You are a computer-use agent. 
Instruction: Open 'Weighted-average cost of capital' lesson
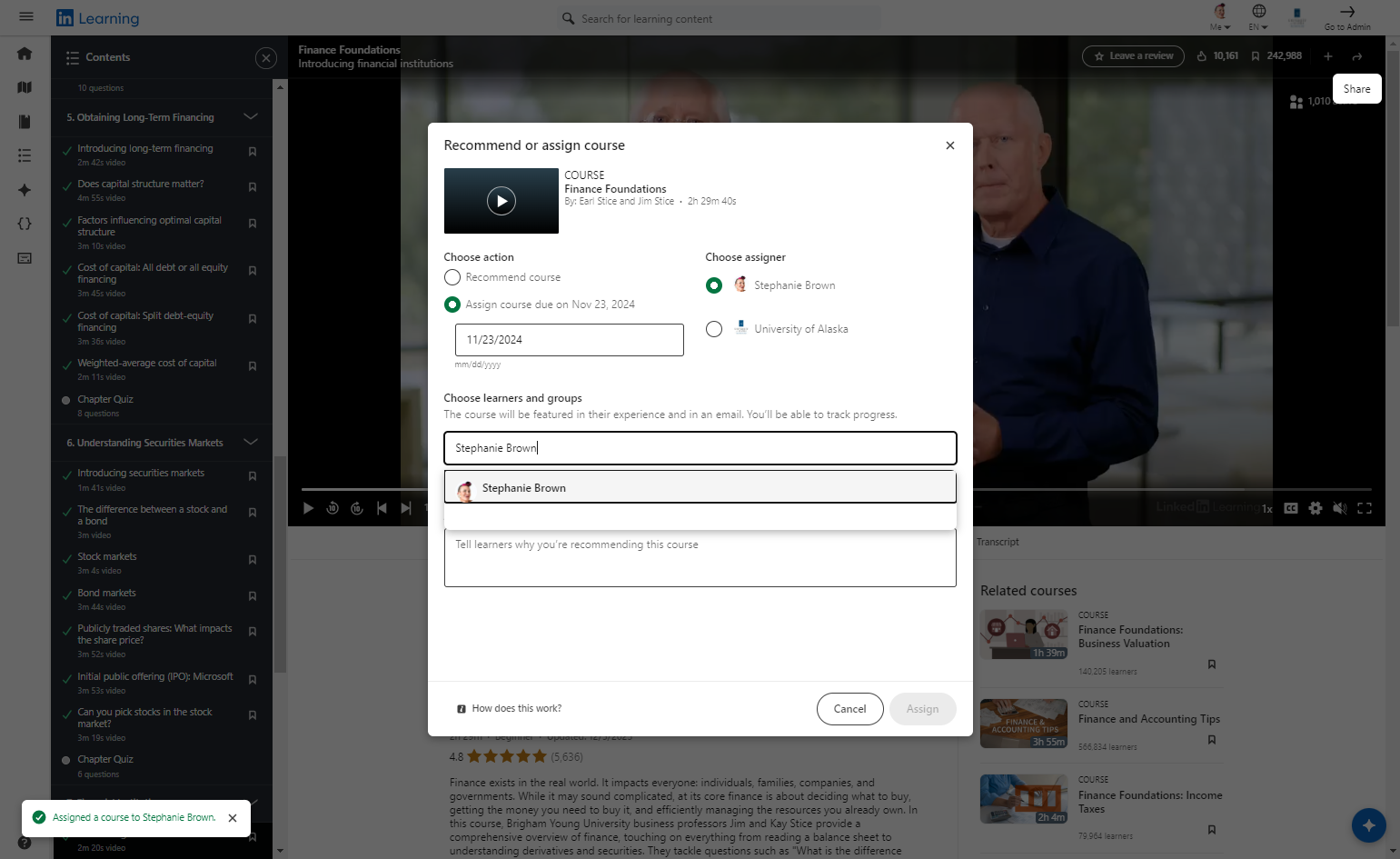(147, 363)
